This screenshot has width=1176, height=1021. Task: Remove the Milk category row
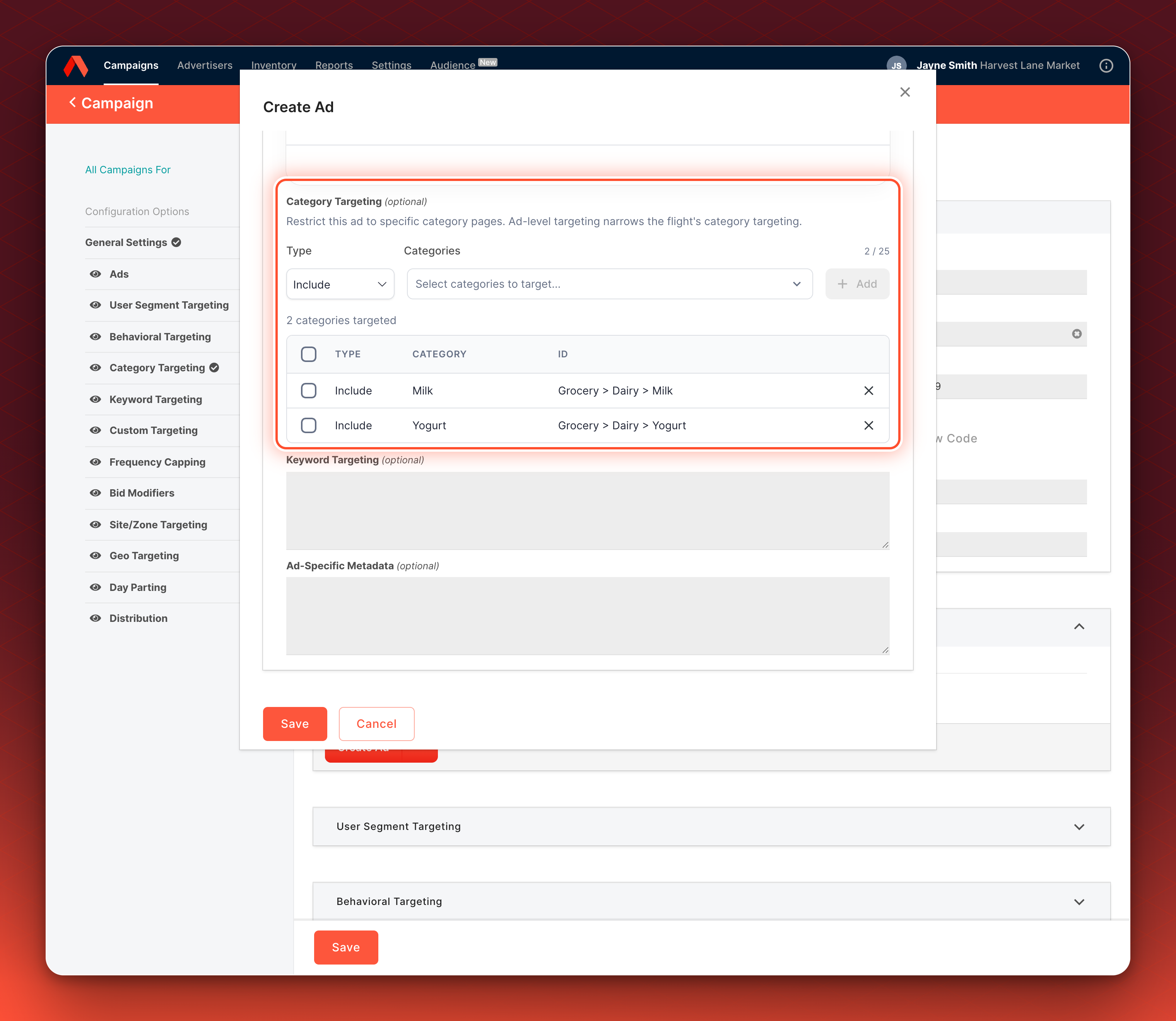click(868, 391)
